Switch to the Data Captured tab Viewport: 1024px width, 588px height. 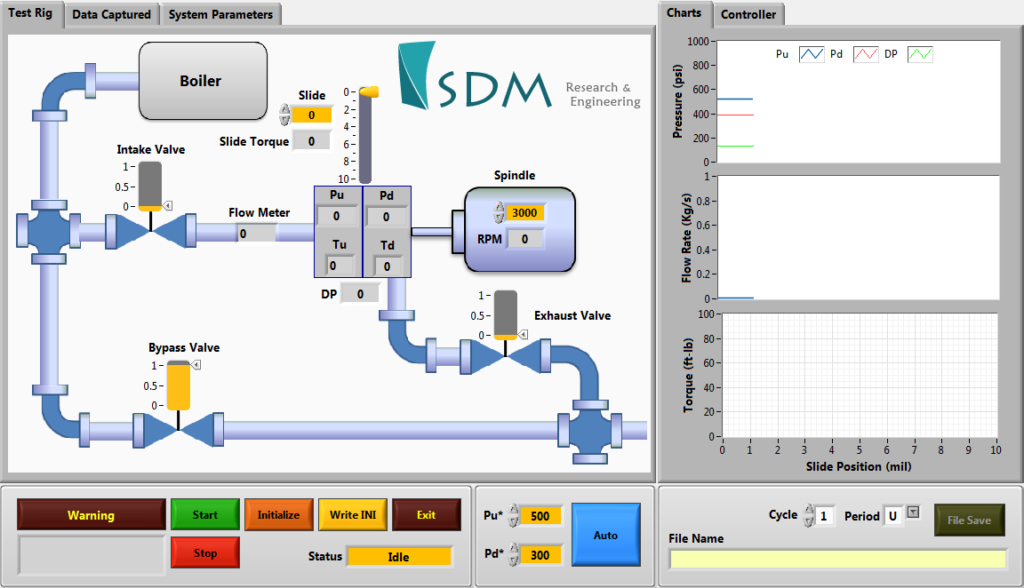click(x=111, y=15)
